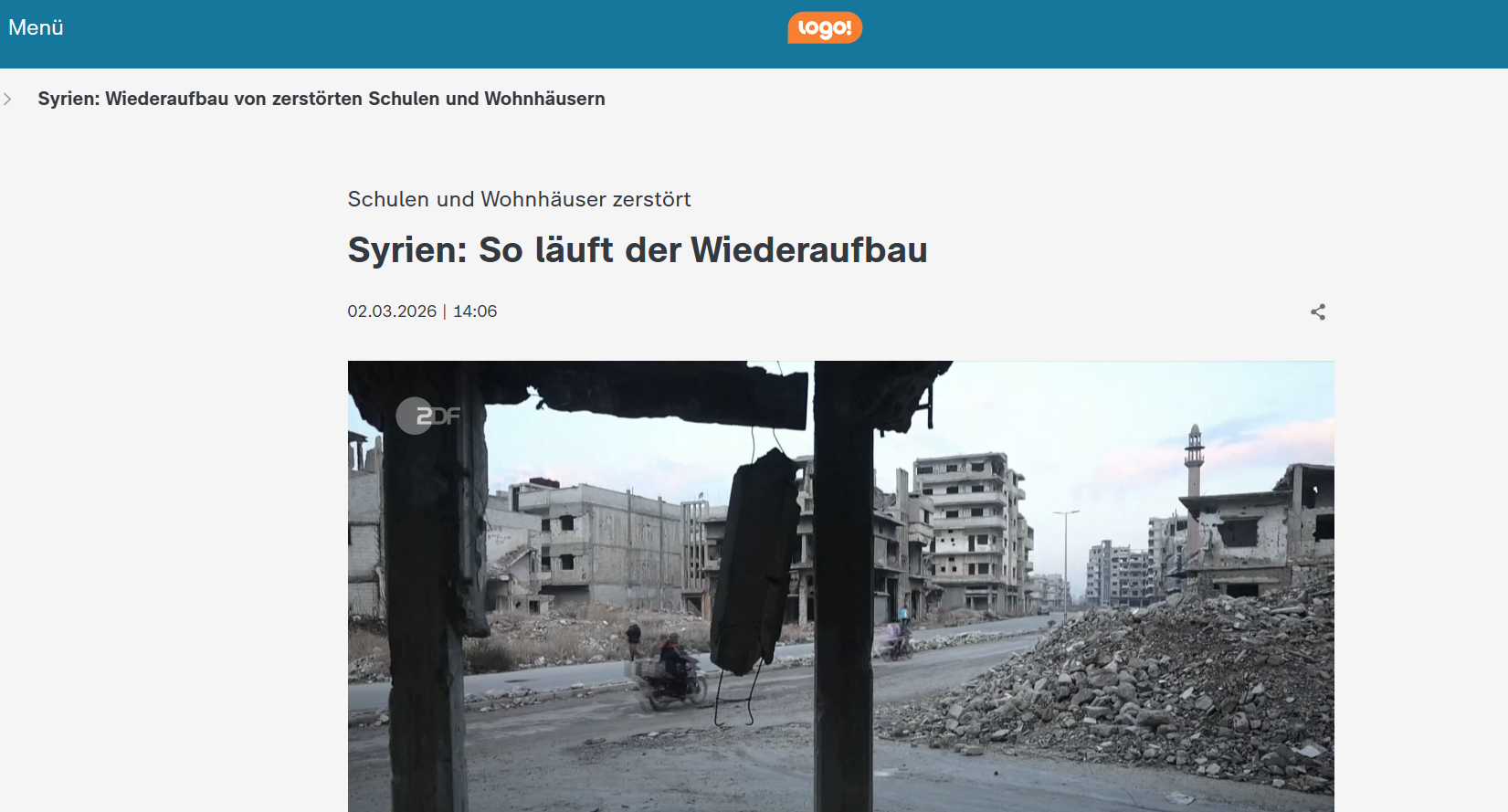Click the publication time 14:06
The height and width of the screenshot is (812, 1508).
(475, 311)
